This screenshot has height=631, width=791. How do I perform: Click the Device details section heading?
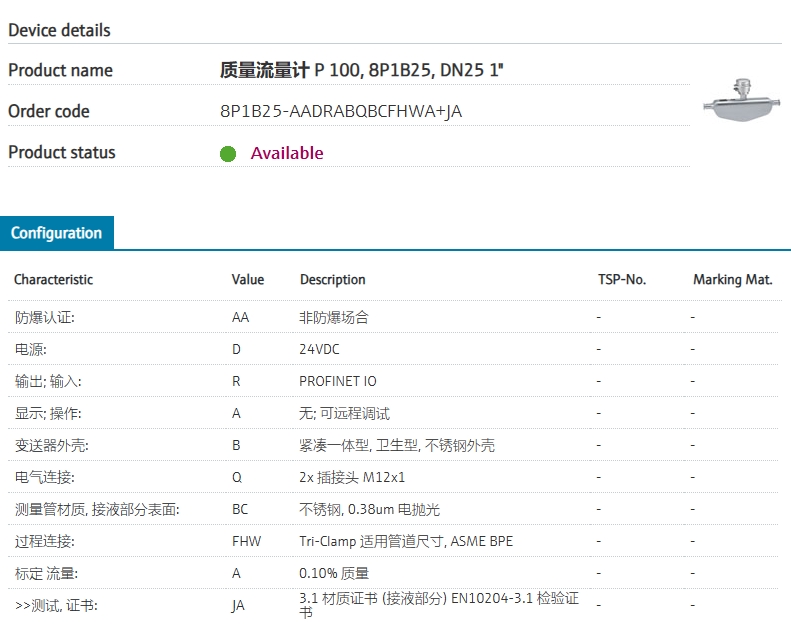coord(60,30)
